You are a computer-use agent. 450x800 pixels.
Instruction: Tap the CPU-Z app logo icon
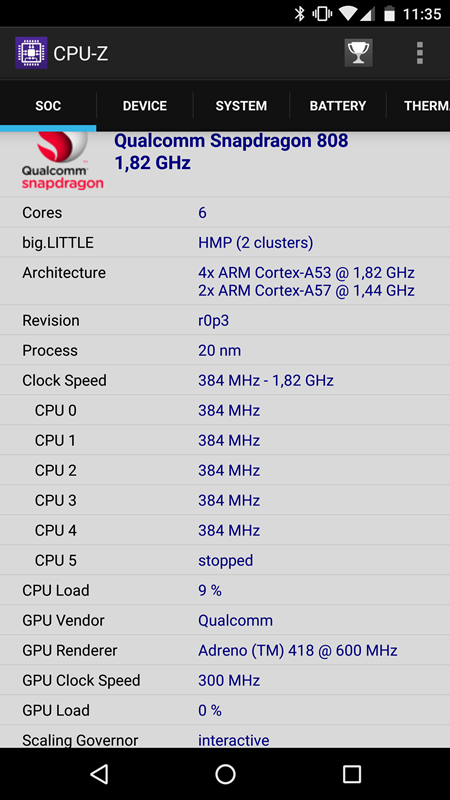click(x=31, y=53)
